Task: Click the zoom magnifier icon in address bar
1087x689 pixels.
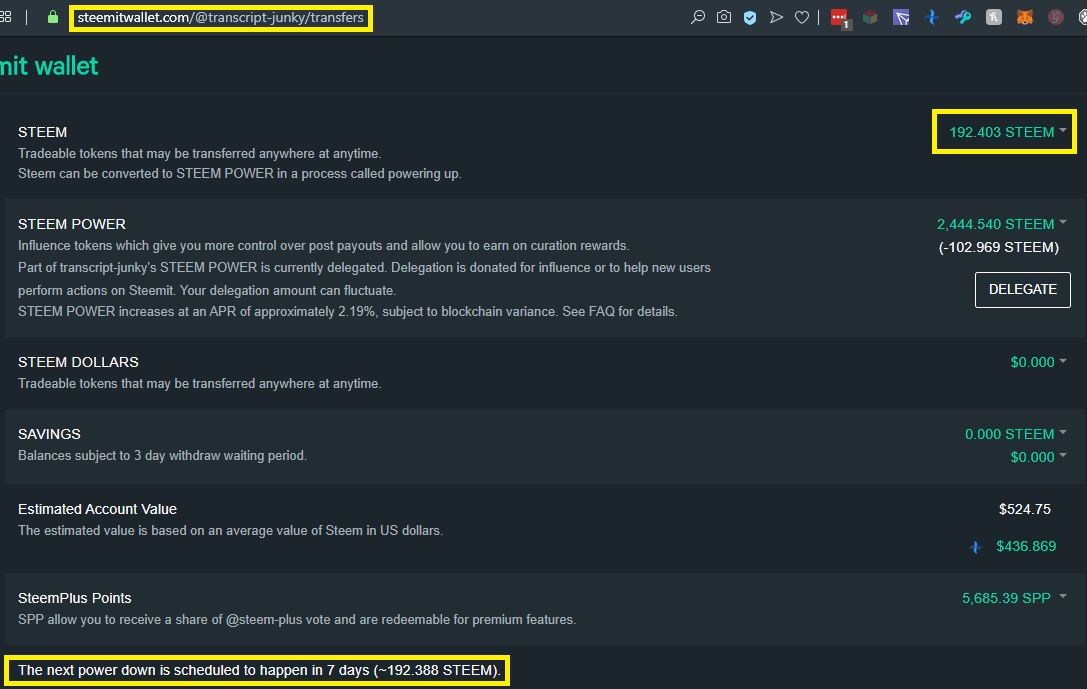Action: click(697, 17)
